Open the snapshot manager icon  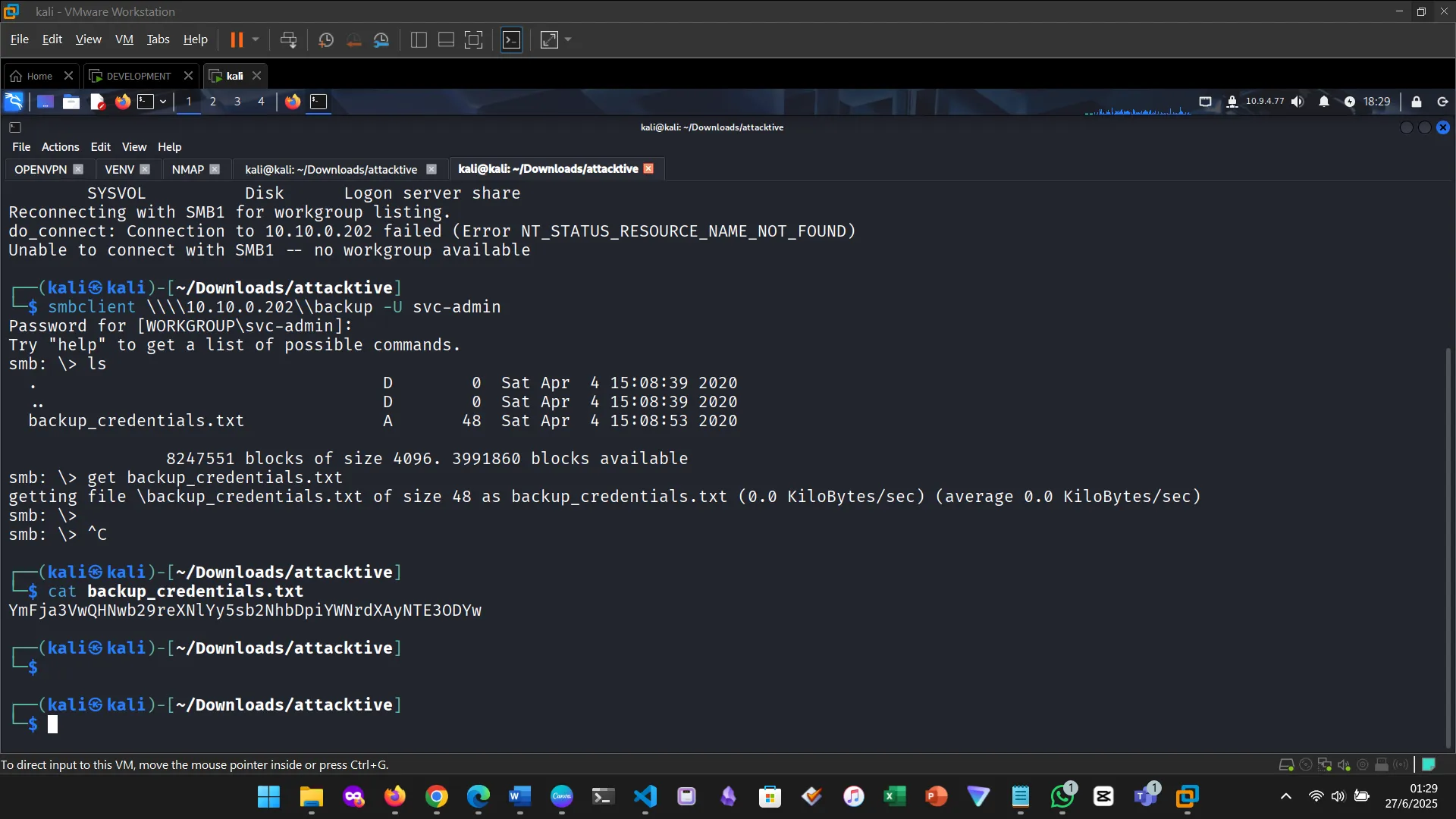381,39
